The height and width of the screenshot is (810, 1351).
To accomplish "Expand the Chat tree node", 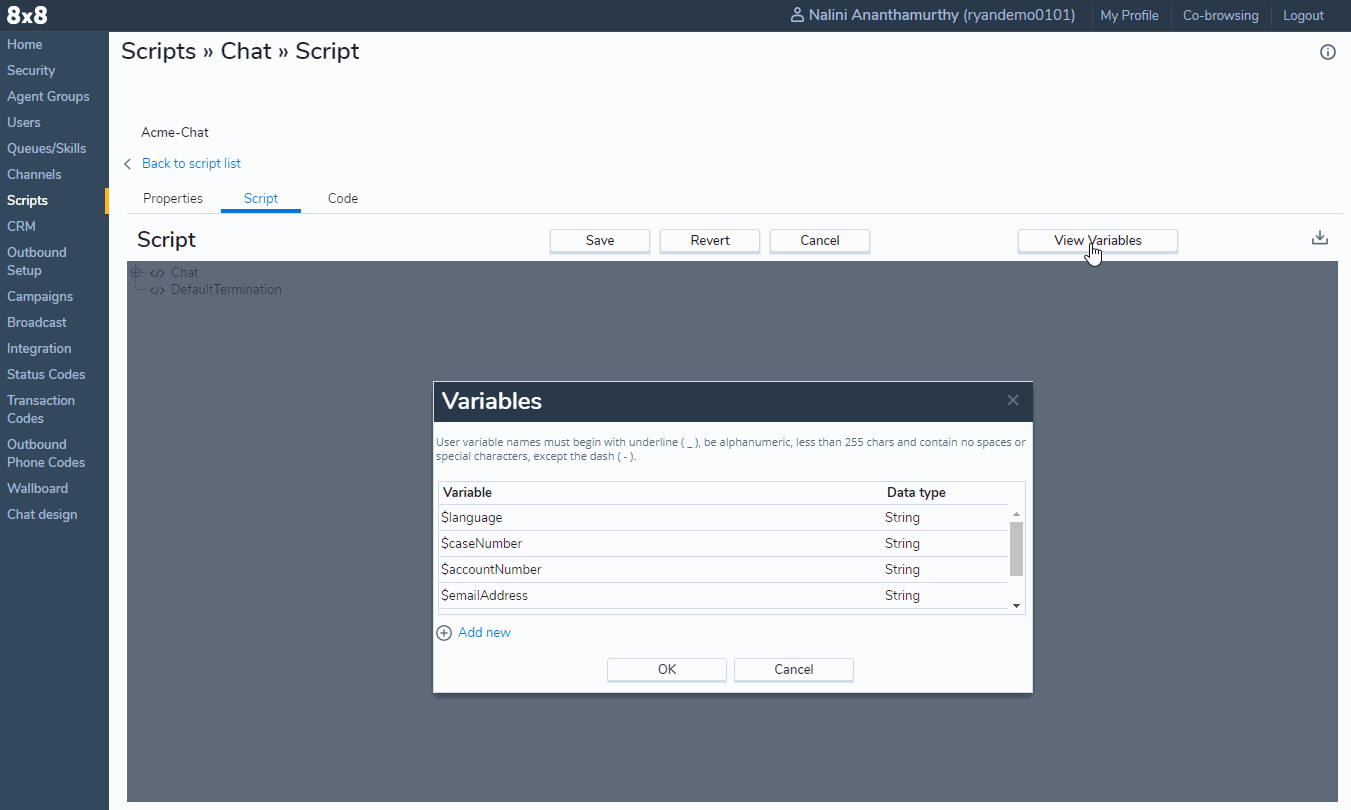I will 136,272.
